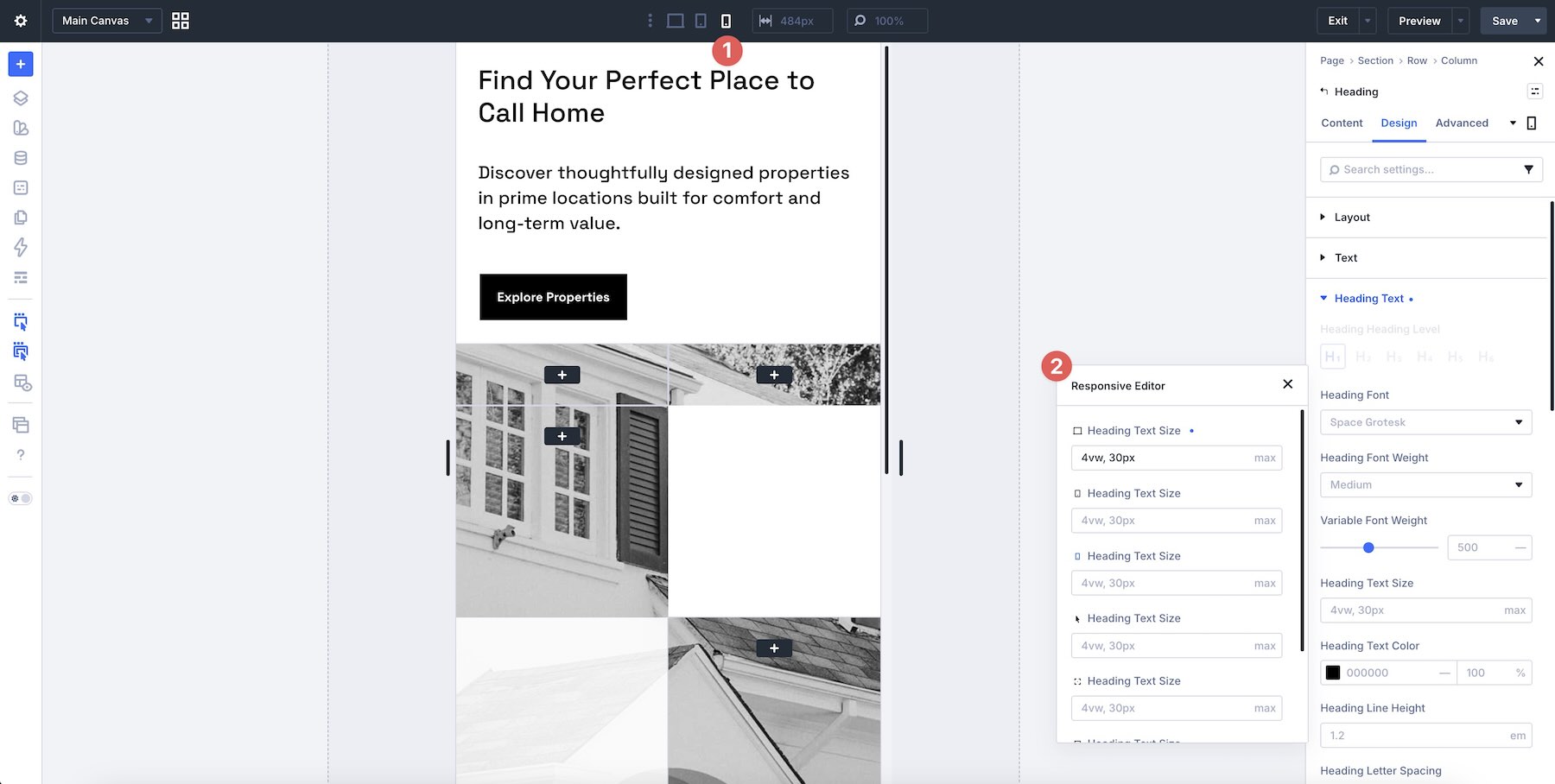Go to Page in breadcrumb
Viewport: 1555px width, 784px height.
coord(1332,61)
